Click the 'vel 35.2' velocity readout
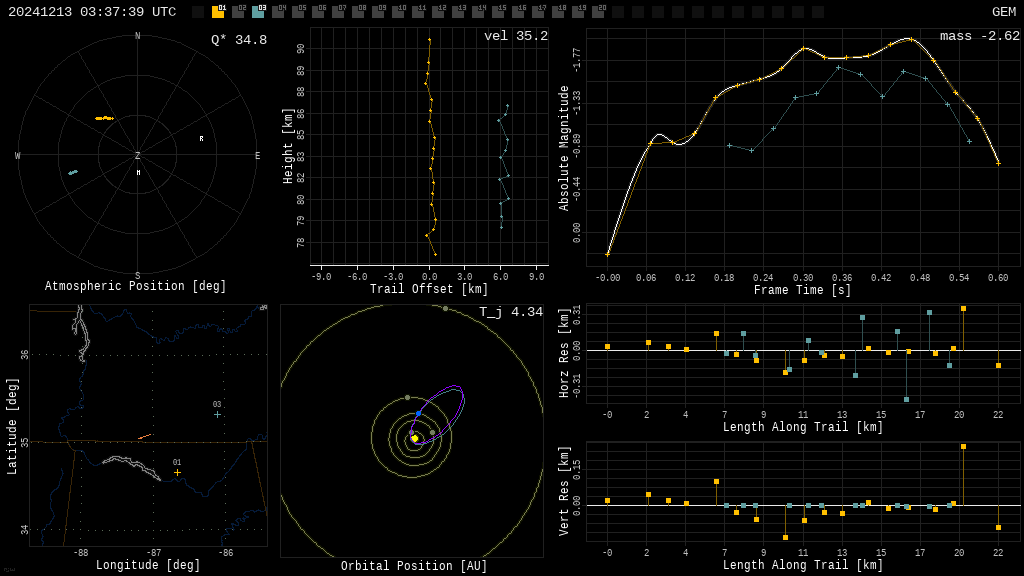Screen dimensions: 1024x576 click(515, 36)
